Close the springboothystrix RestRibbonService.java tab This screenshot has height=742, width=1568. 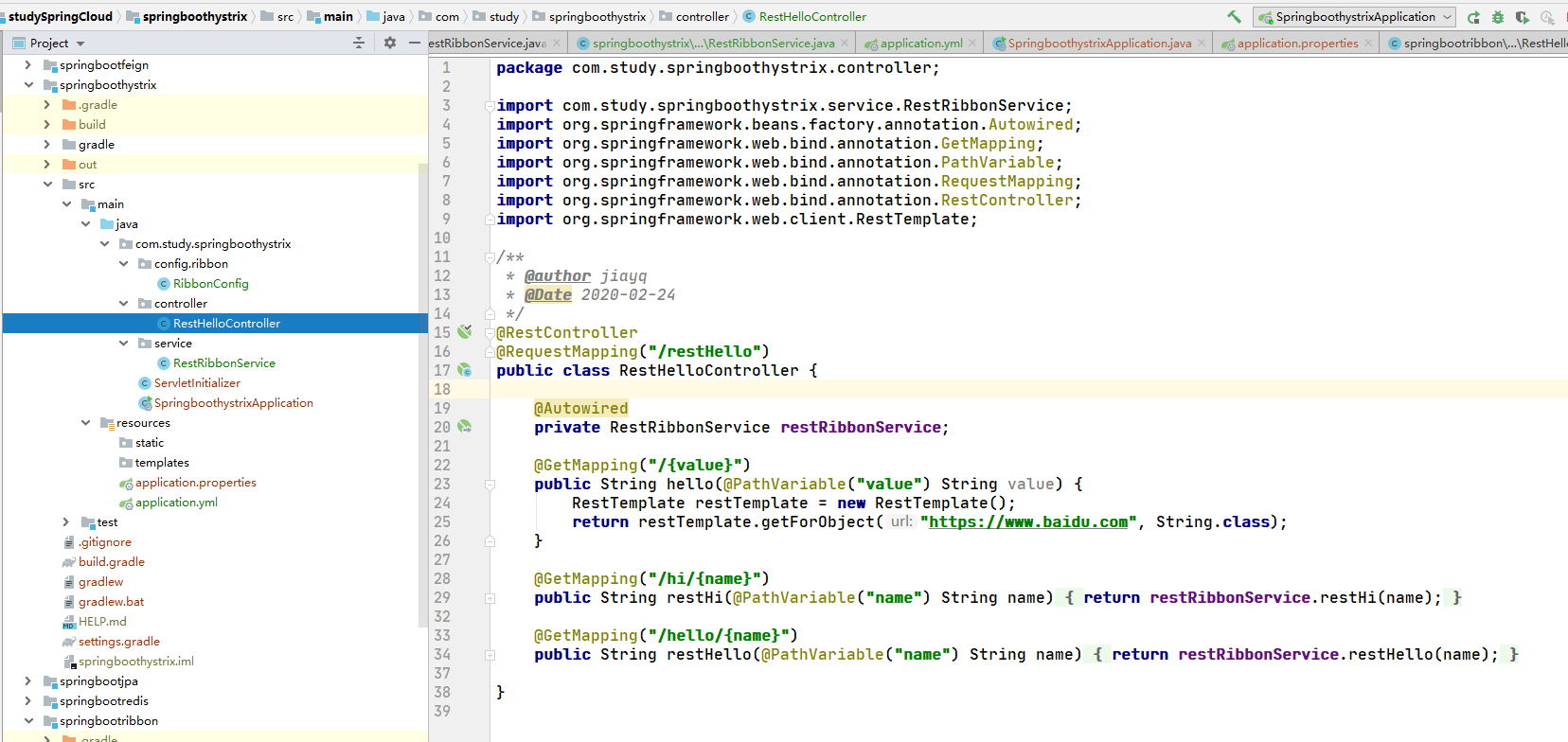click(x=845, y=43)
